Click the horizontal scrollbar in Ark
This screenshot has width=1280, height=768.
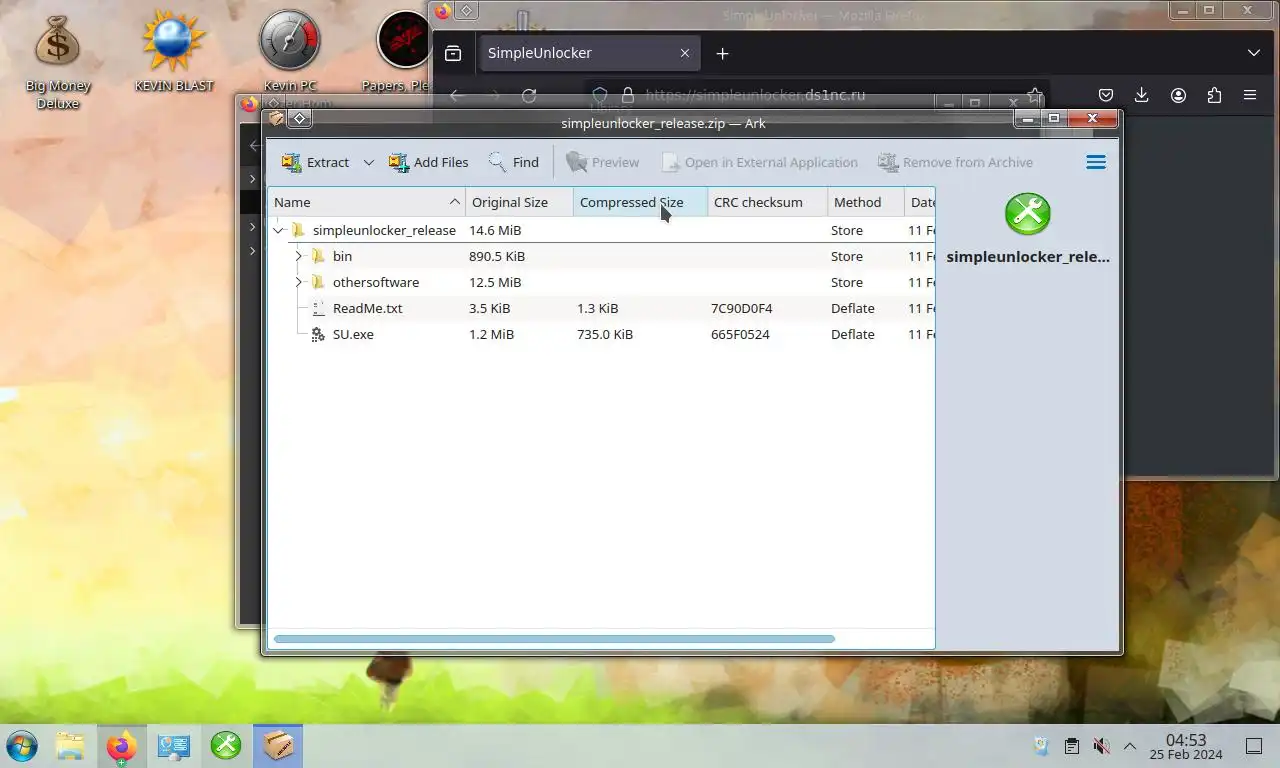point(554,639)
